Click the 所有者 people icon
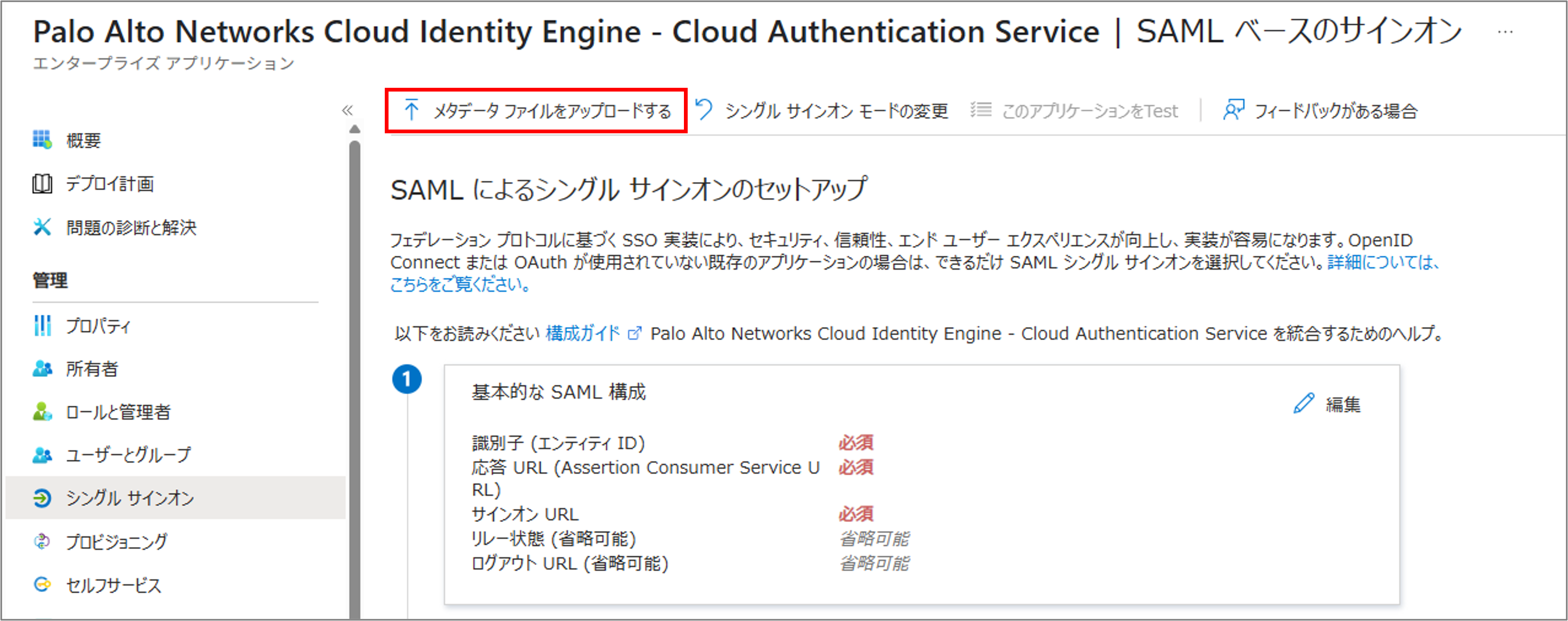1568x621 pixels. tap(42, 368)
